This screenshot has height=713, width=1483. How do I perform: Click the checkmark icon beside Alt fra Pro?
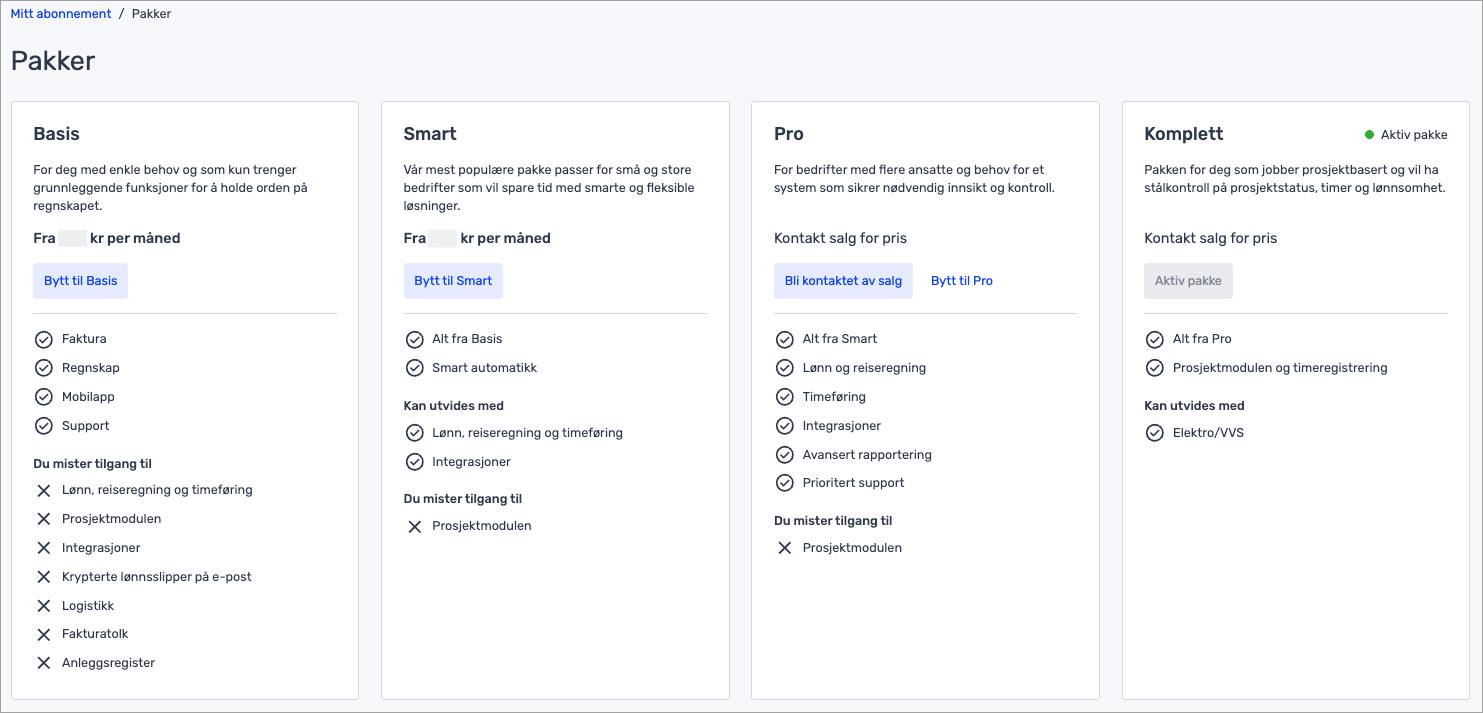[1155, 339]
